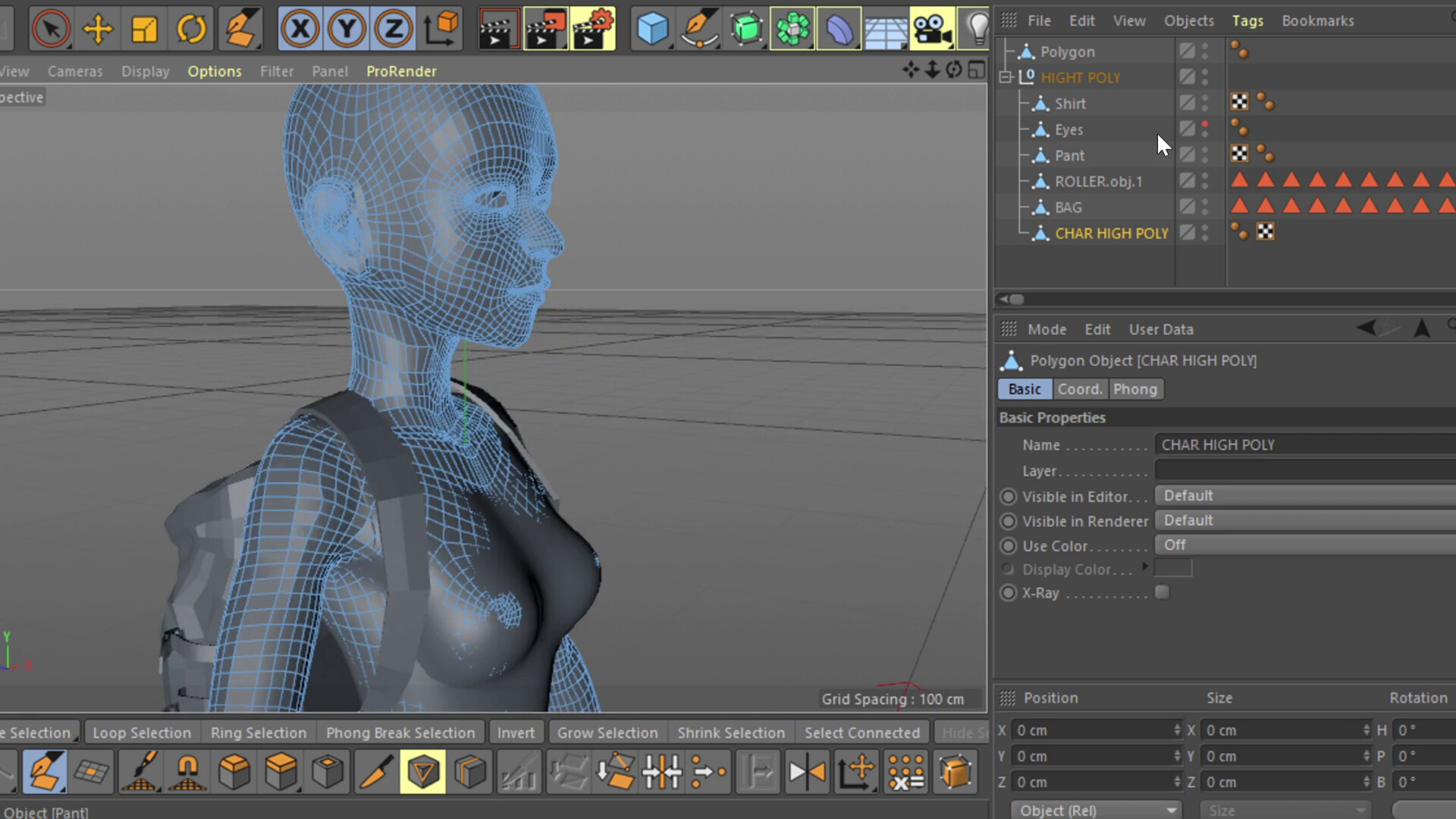Enable the X-Ray checkbox
Screen dimensions: 1456x819
(1162, 592)
